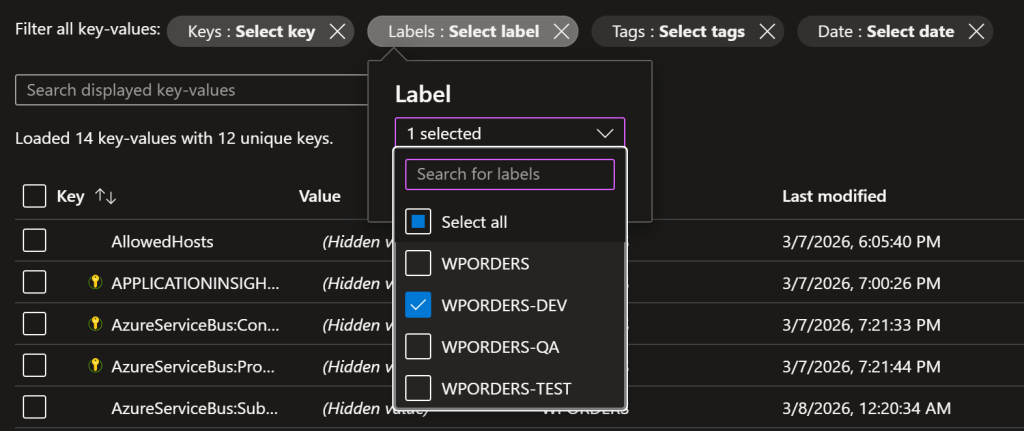Select the AllowedHosts row checkbox
1024x431 pixels.
(x=34, y=241)
